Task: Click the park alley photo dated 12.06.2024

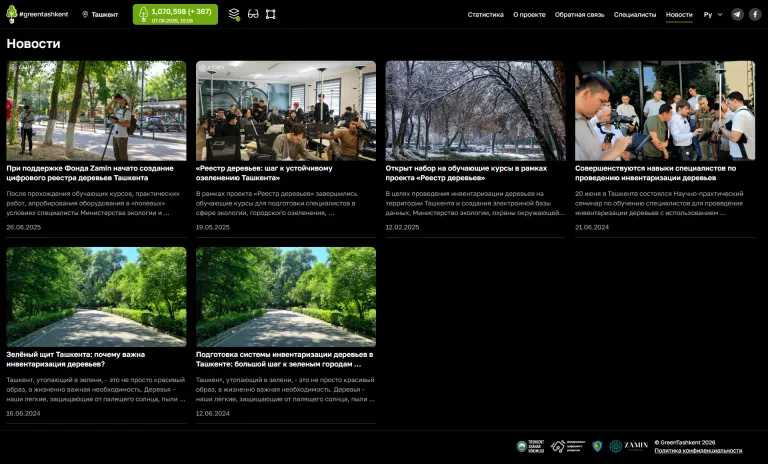Action: tap(286, 297)
